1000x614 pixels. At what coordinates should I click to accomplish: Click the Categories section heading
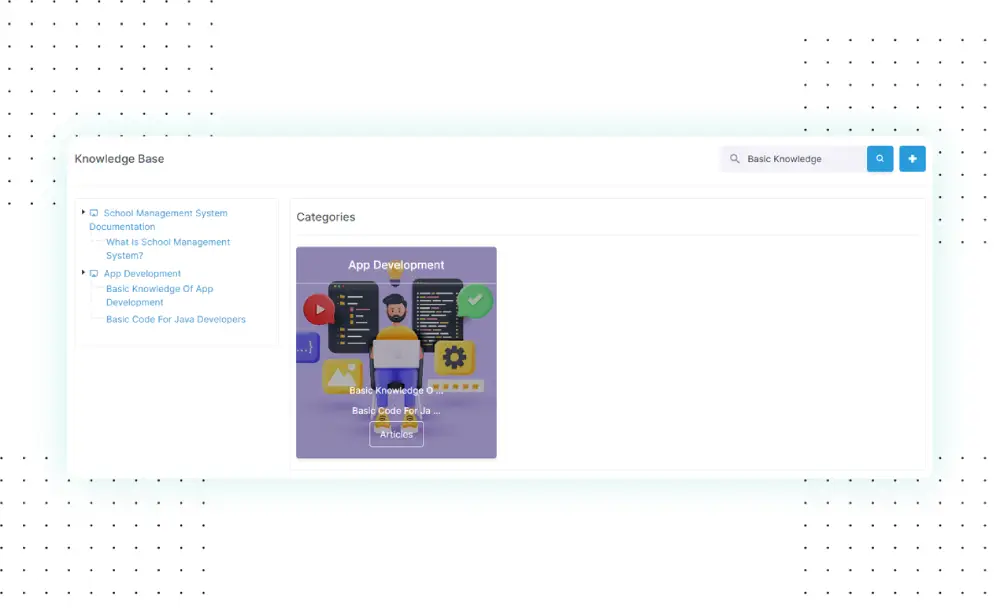pos(326,217)
